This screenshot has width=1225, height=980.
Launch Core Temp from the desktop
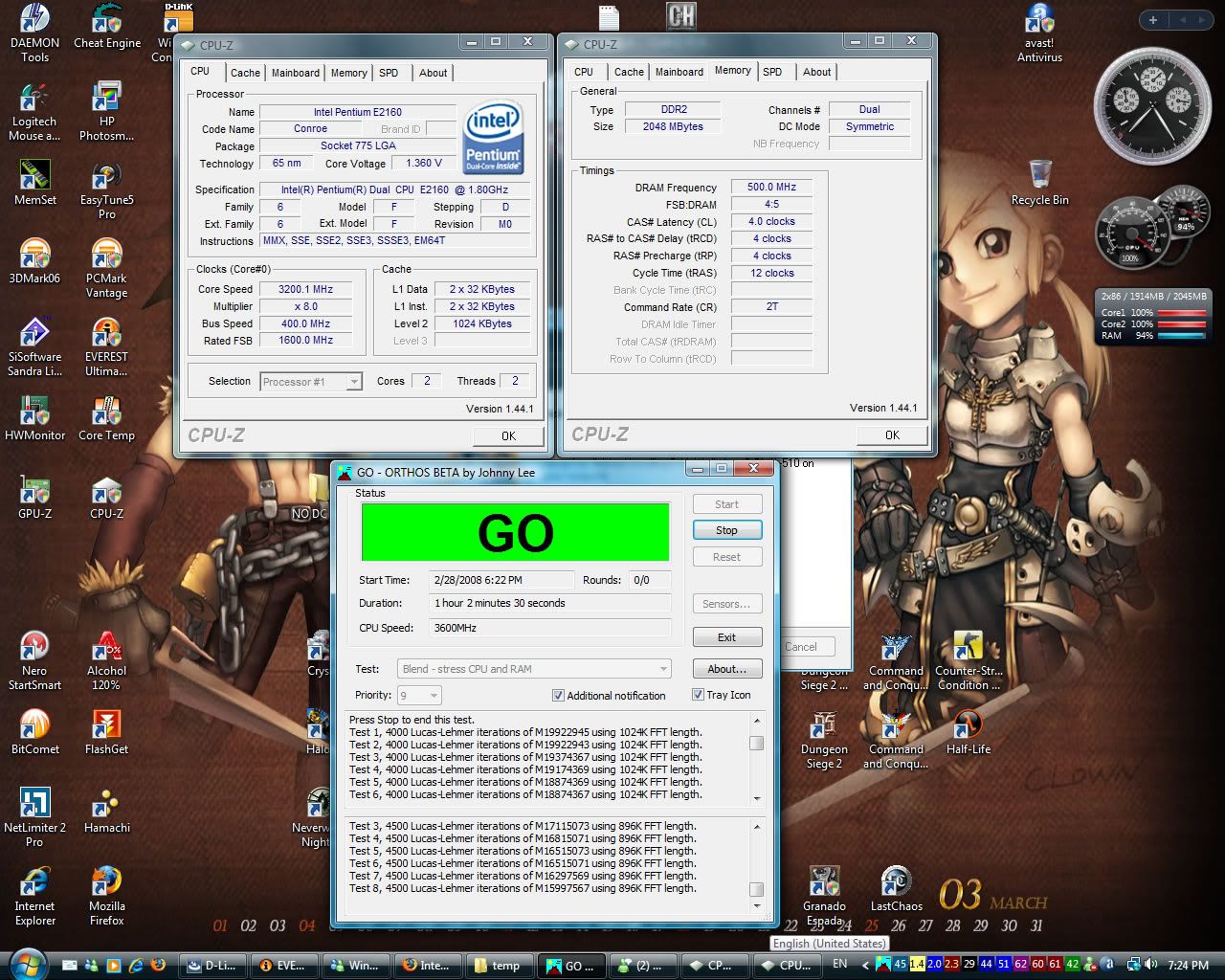[106, 414]
